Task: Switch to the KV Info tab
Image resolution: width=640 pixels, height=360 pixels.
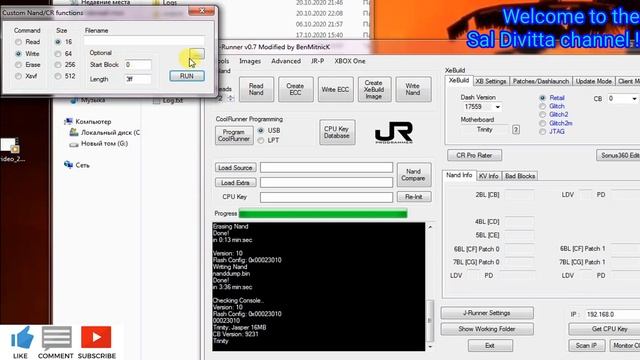Action: (489, 176)
